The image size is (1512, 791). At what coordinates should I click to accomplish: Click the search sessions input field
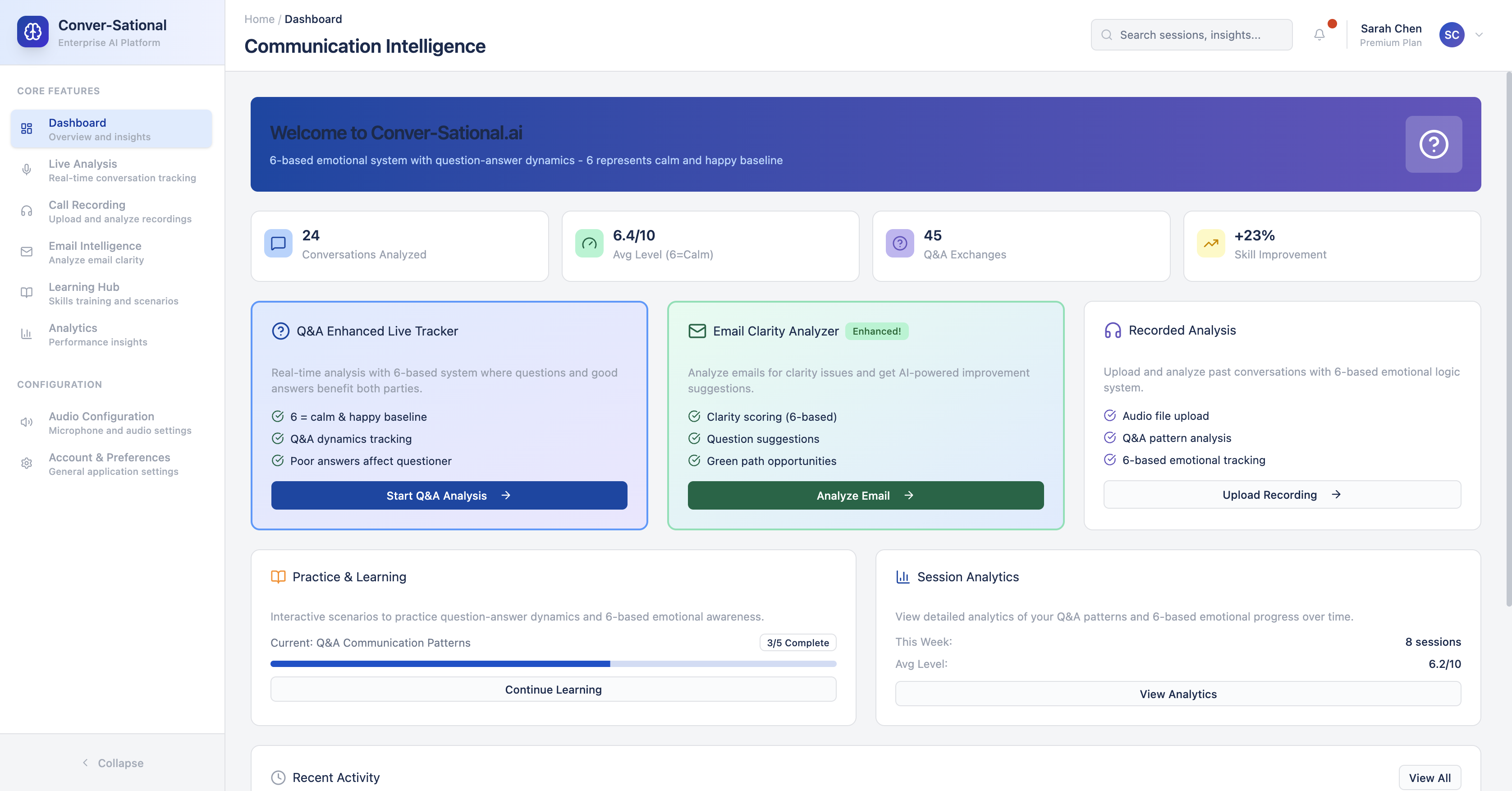[x=1191, y=35]
